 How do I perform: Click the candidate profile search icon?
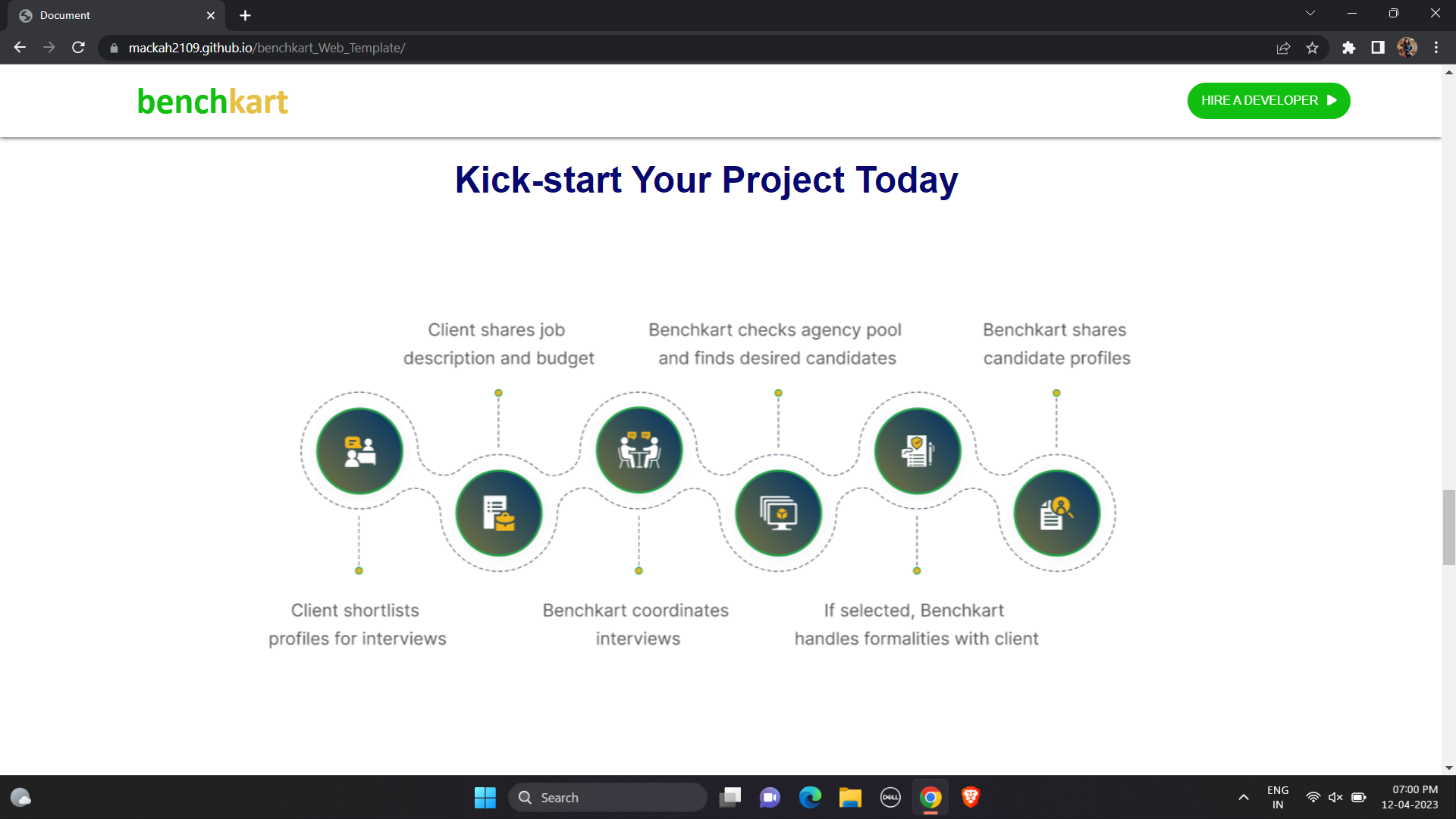1057,513
